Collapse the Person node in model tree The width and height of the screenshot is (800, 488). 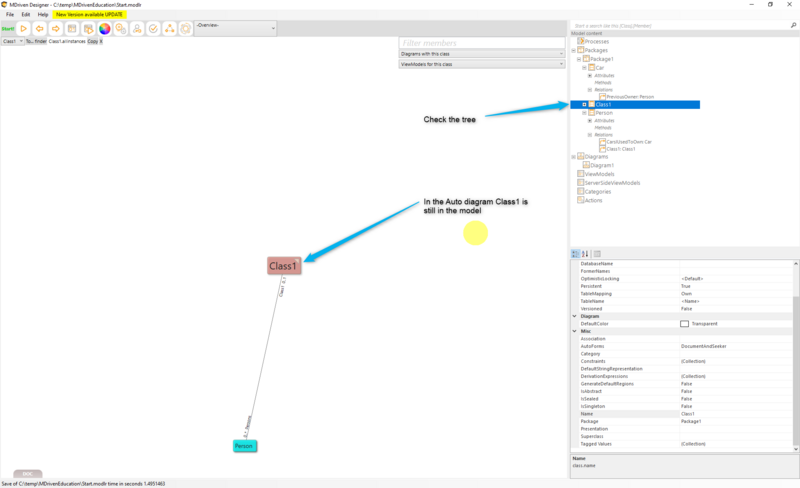click(x=583, y=113)
